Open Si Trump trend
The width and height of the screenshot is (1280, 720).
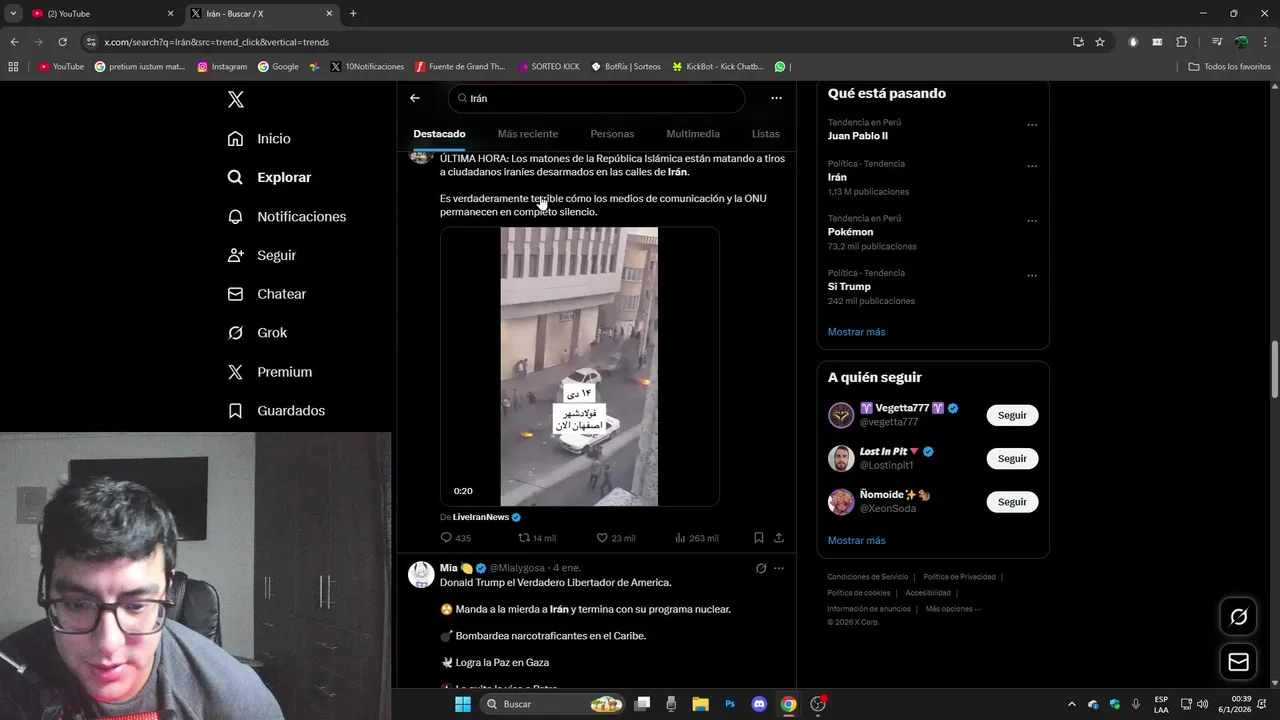coord(849,287)
